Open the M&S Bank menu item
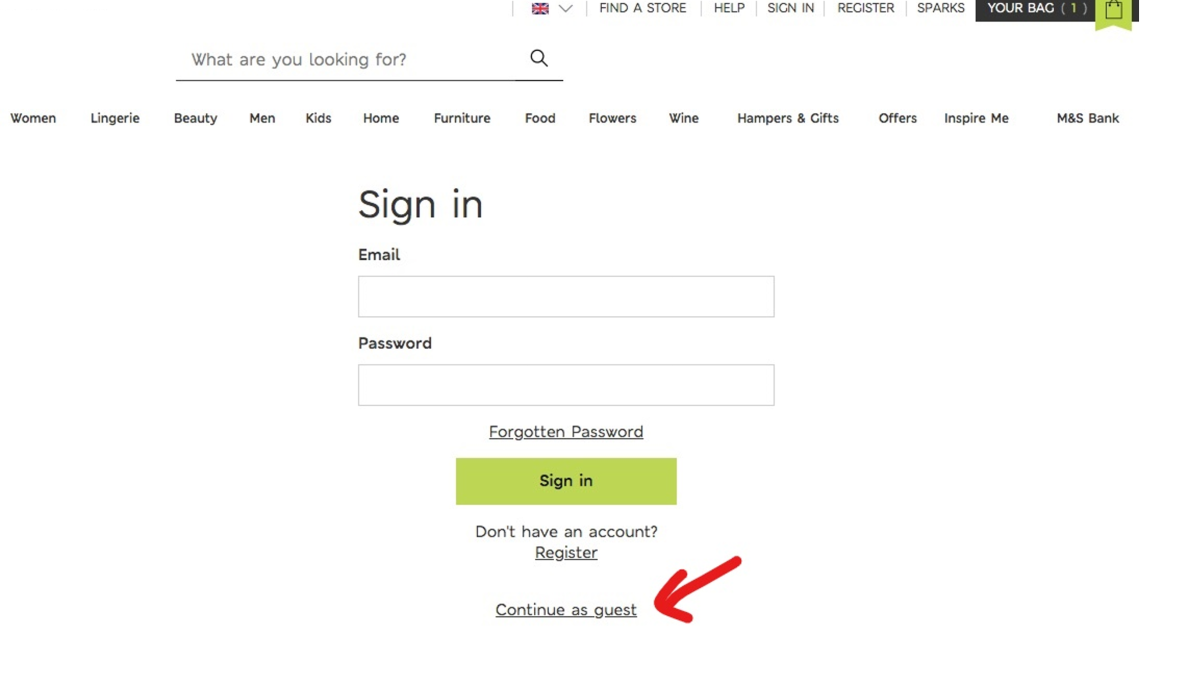Viewport: 1200px width, 687px height. click(x=1088, y=118)
